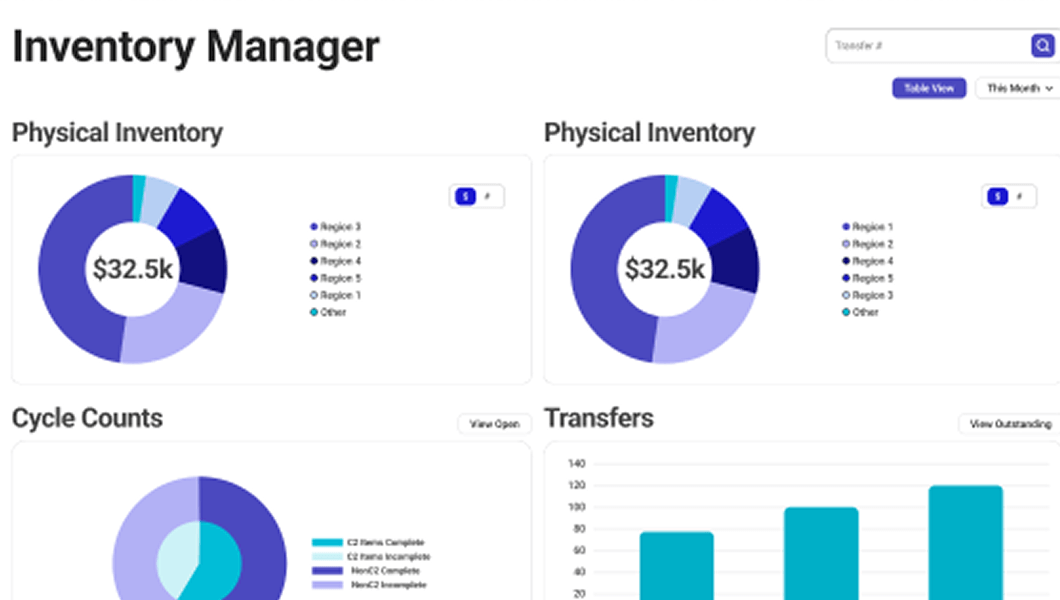Click the Transfer # search field
The width and height of the screenshot is (1060, 600).
click(925, 46)
